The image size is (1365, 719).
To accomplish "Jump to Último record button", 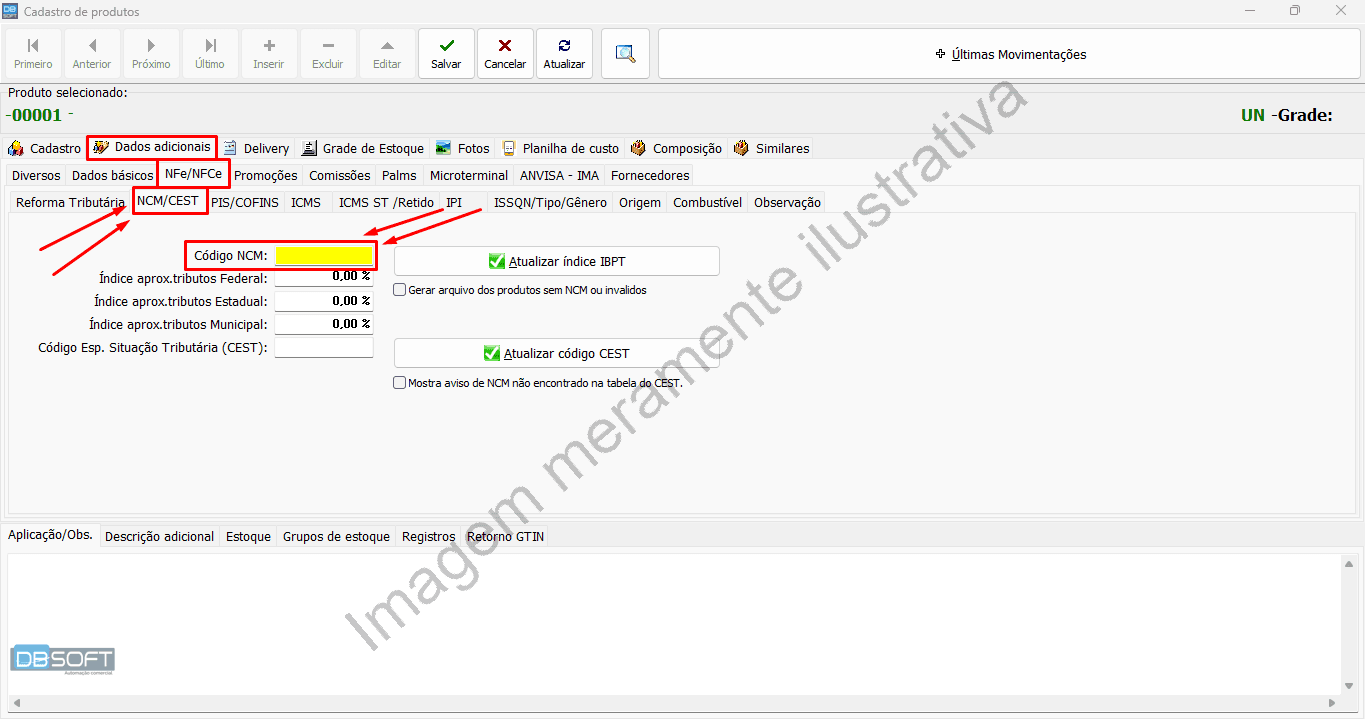I will pyautogui.click(x=210, y=54).
